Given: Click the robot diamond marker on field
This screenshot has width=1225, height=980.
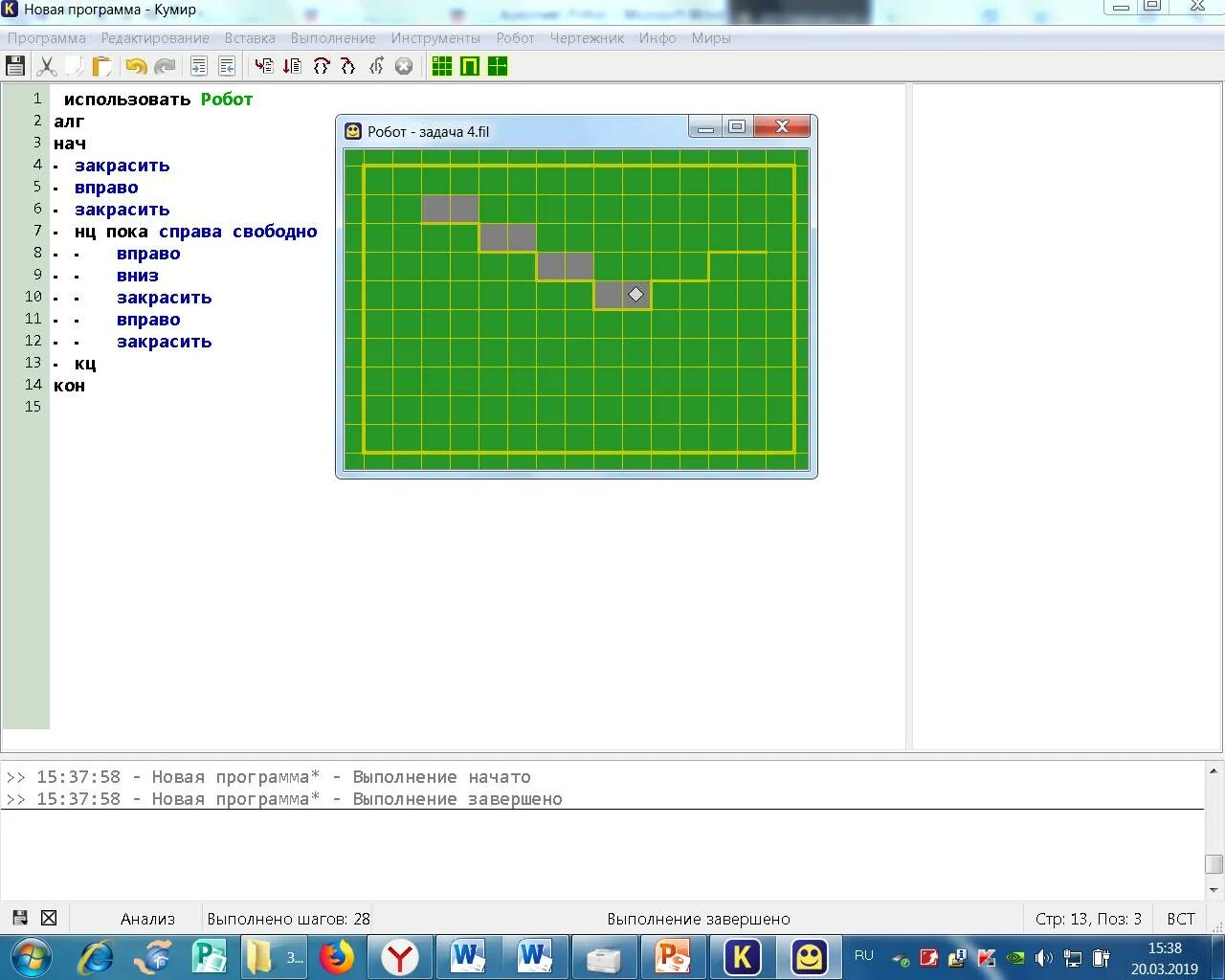Looking at the screenshot, I should [x=636, y=295].
